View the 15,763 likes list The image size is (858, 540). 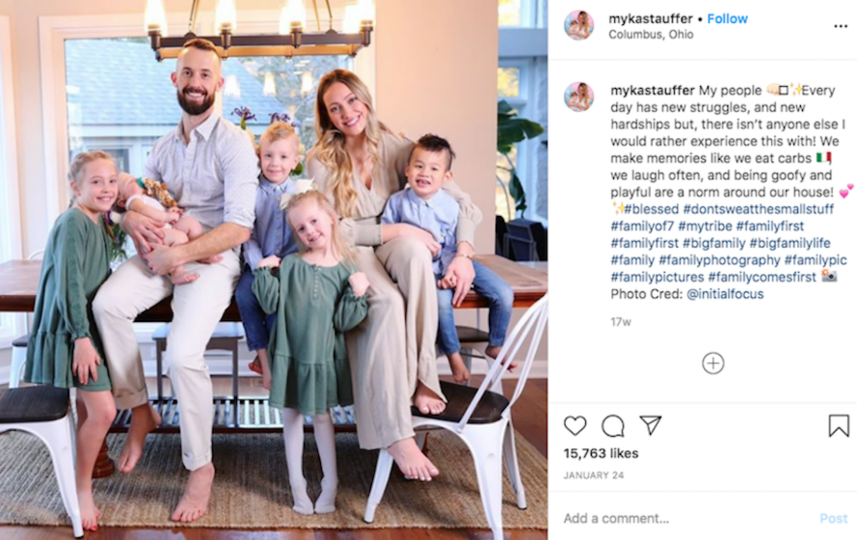(601, 454)
